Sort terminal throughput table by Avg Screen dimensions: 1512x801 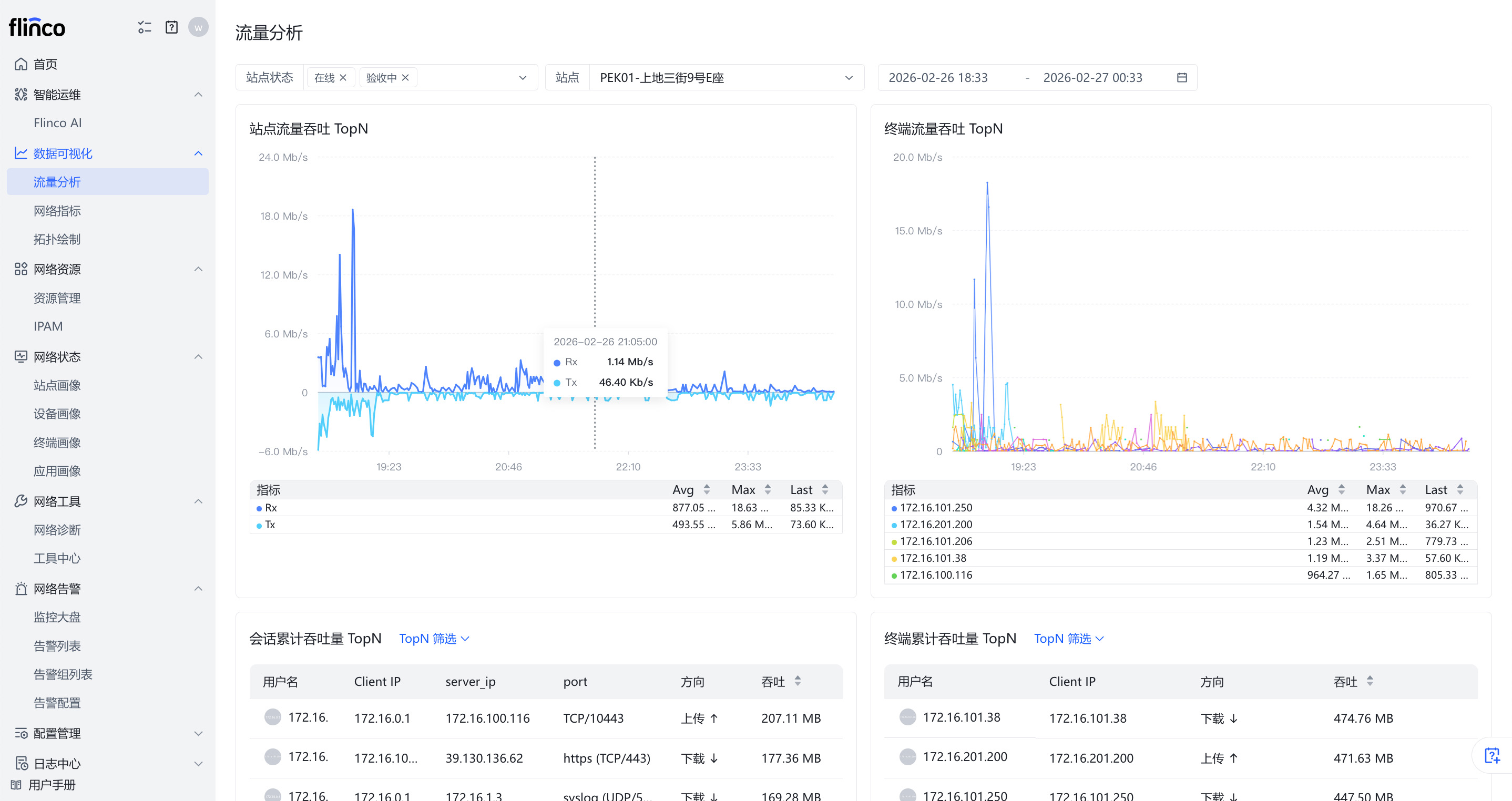(1341, 489)
